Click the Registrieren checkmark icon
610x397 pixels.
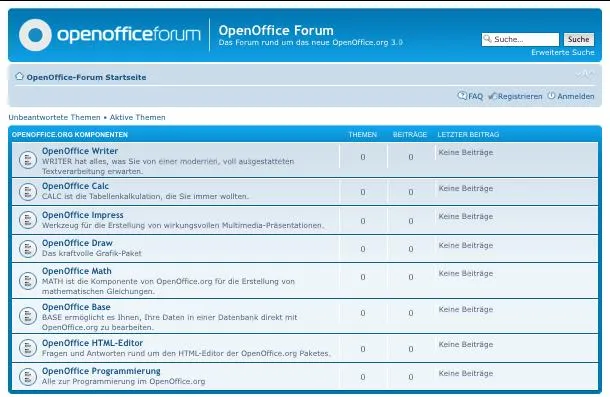point(493,96)
